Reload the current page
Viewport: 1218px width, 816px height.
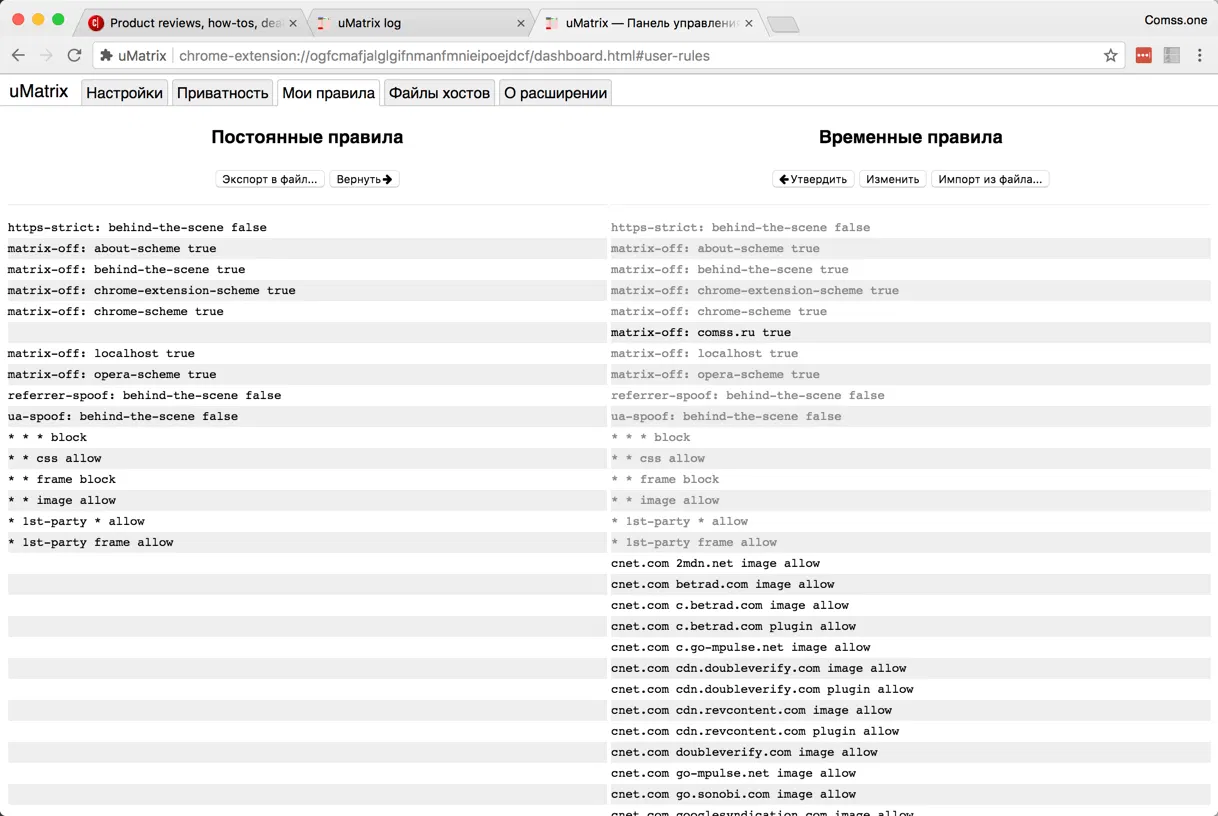point(74,56)
